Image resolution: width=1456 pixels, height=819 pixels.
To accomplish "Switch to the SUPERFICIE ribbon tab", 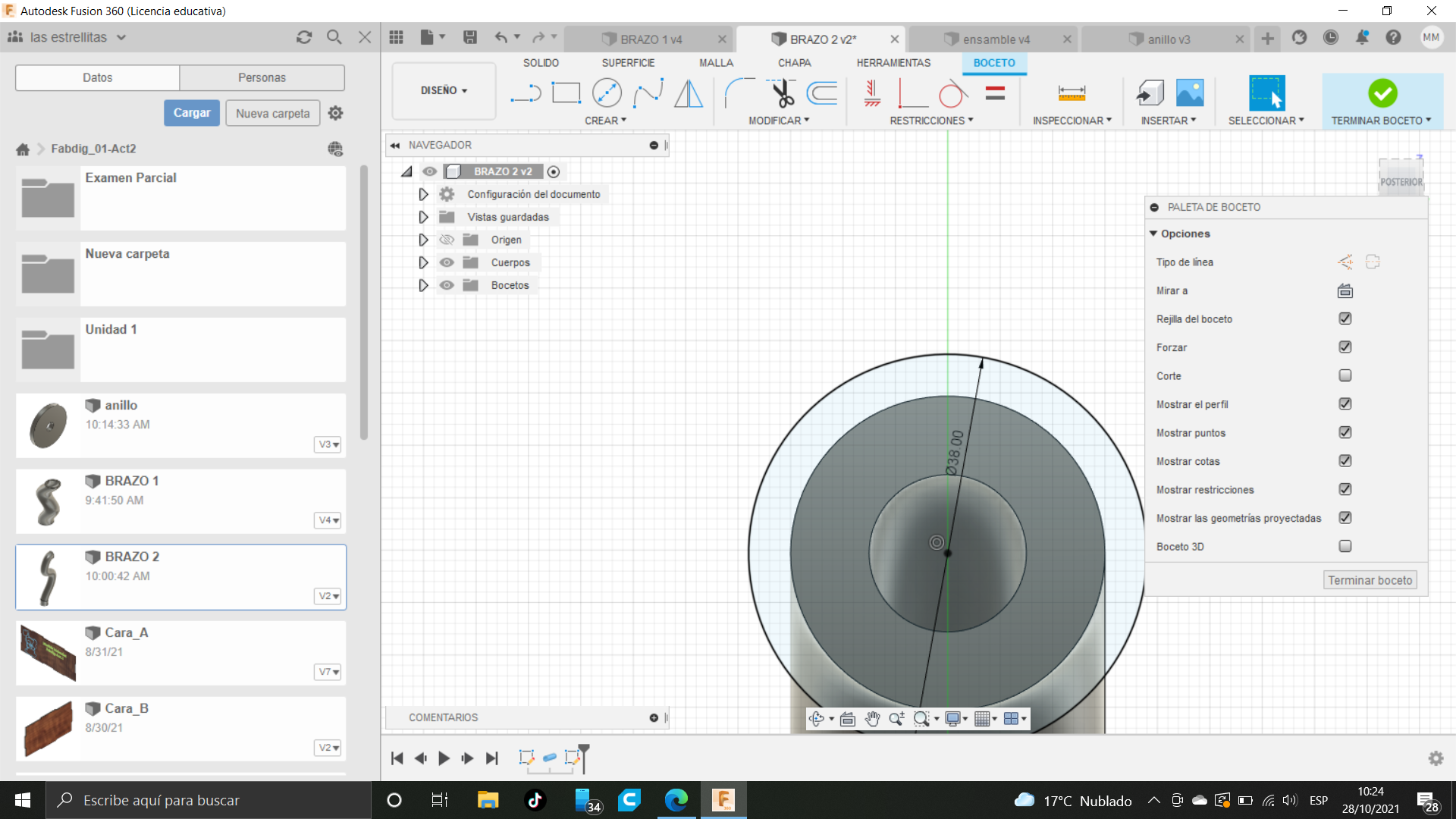I will [x=628, y=63].
